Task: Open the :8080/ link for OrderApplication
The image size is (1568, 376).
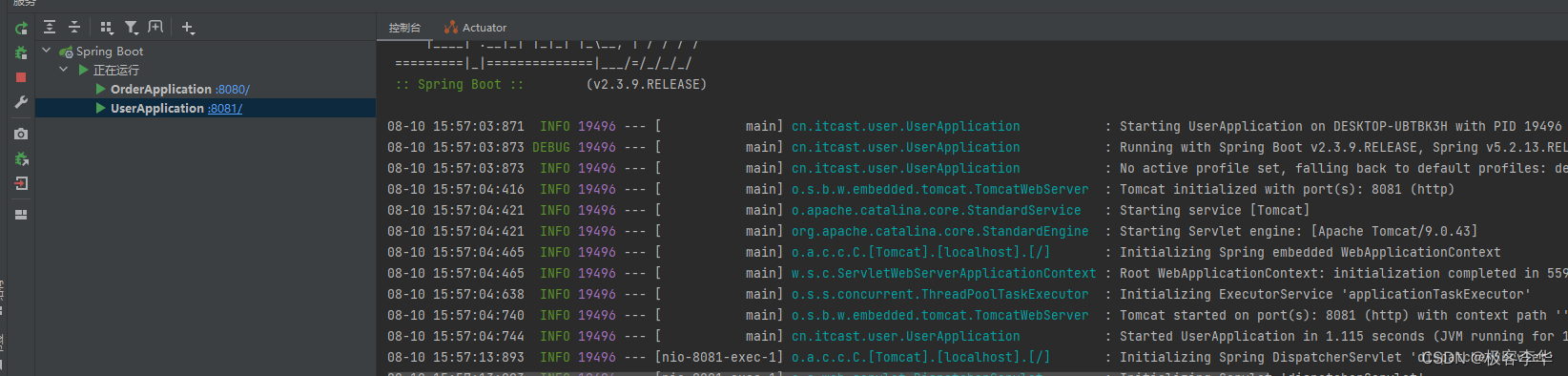Action: tap(233, 90)
